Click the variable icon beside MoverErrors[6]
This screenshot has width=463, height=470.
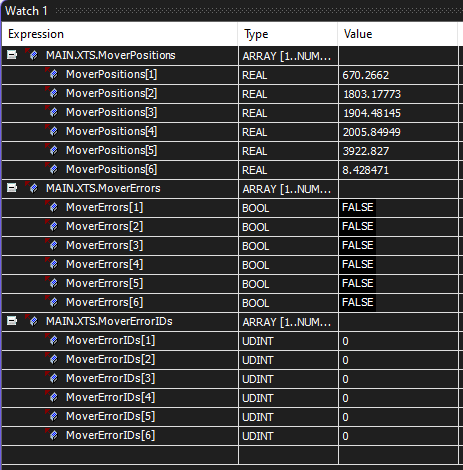click(x=52, y=302)
